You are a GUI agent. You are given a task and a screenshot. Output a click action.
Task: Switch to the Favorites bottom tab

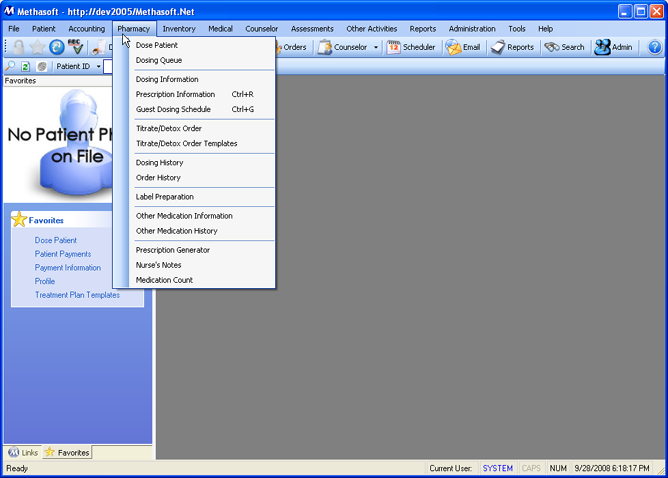67,452
